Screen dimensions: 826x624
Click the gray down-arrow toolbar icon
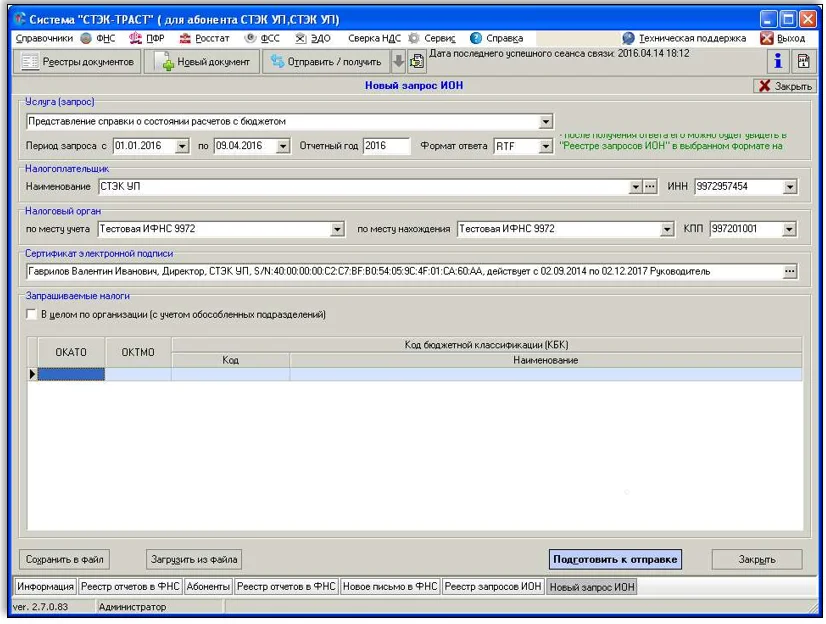point(398,62)
